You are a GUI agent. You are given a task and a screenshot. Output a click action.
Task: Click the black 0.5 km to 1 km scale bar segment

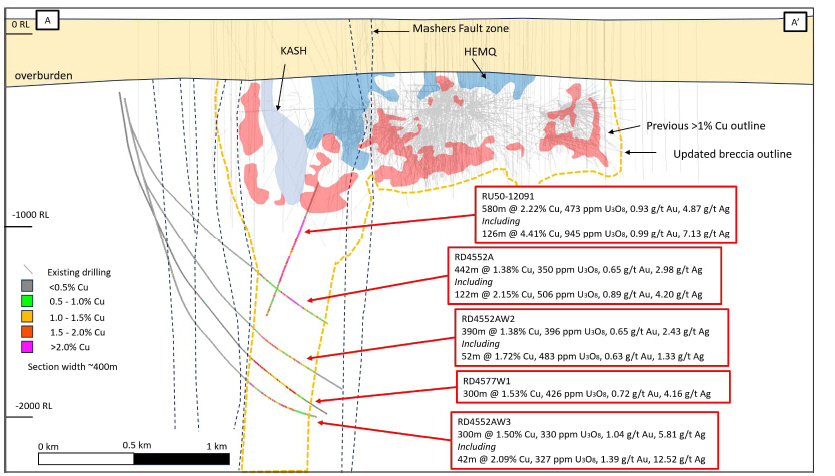click(x=180, y=458)
